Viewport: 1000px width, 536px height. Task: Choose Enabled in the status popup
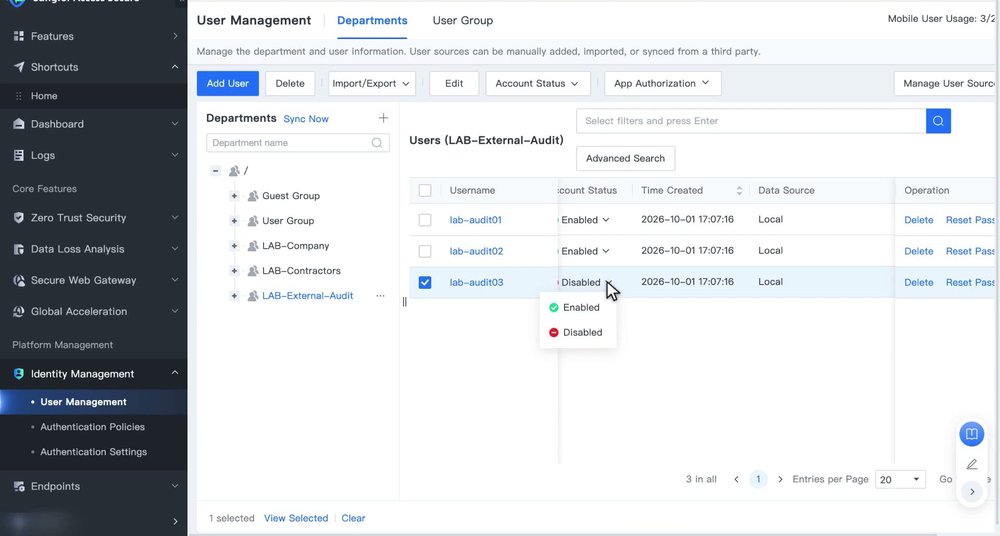pos(577,308)
